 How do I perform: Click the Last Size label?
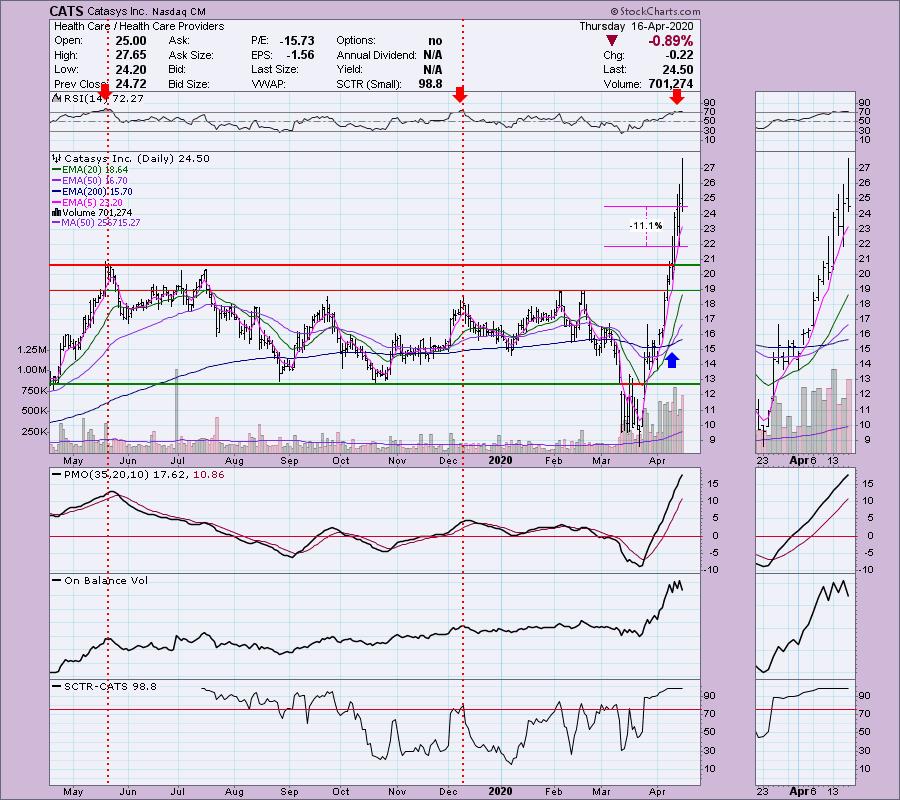pyautogui.click(x=275, y=69)
